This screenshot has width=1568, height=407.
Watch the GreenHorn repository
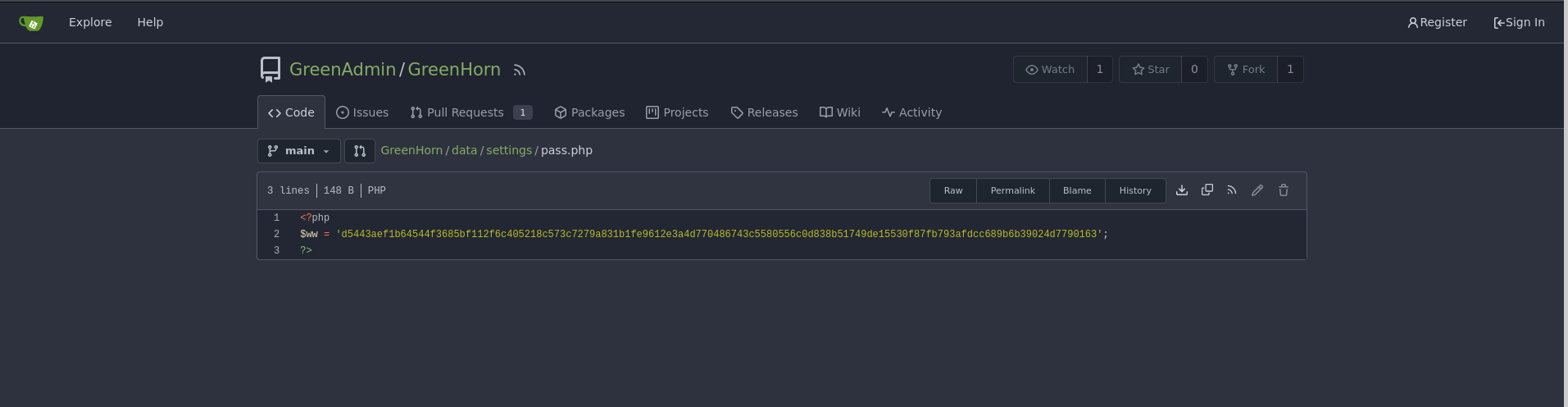click(1050, 70)
